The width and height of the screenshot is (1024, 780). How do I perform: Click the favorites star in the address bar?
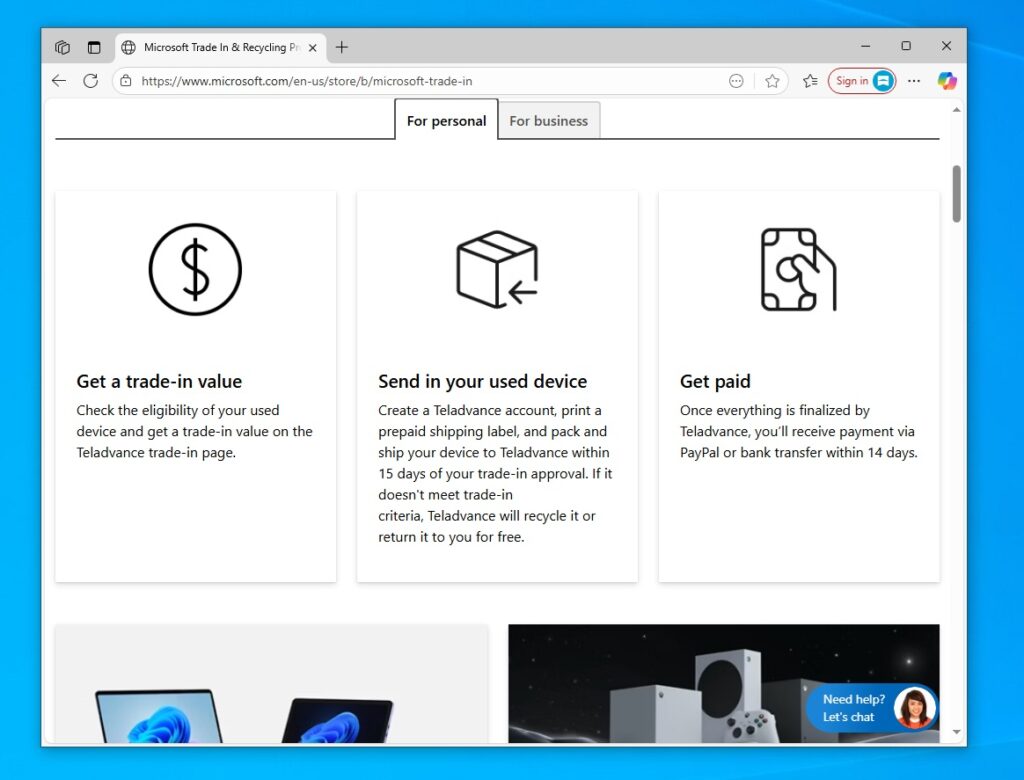[x=772, y=81]
